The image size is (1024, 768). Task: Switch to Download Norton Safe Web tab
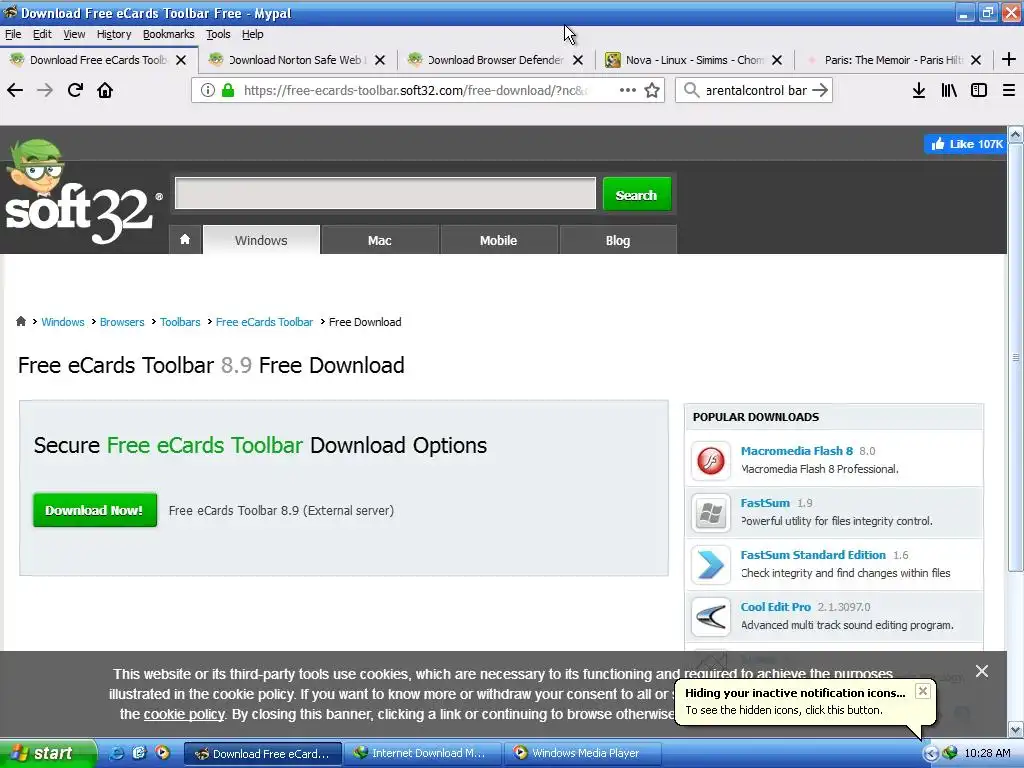(297, 60)
